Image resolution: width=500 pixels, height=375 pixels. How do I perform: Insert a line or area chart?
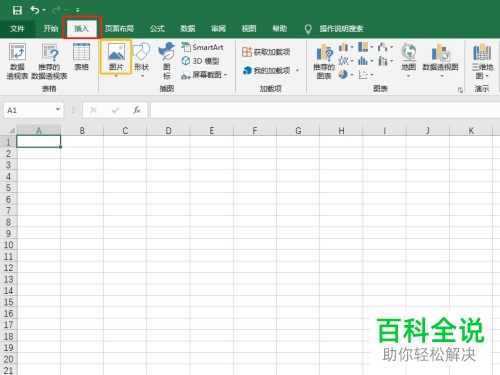[346, 61]
